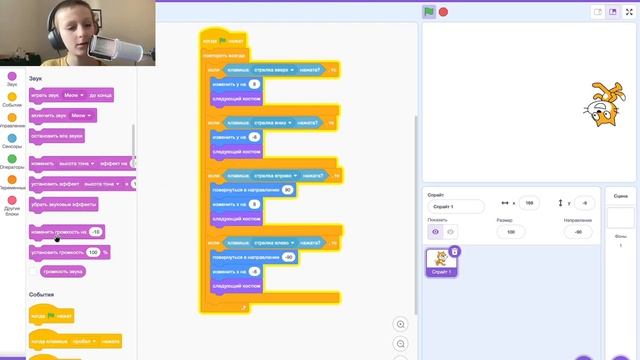Screen dimensions: 640x360
Task: Open key dropdown in 'когда клавиша пробел' block
Action: 84,341
